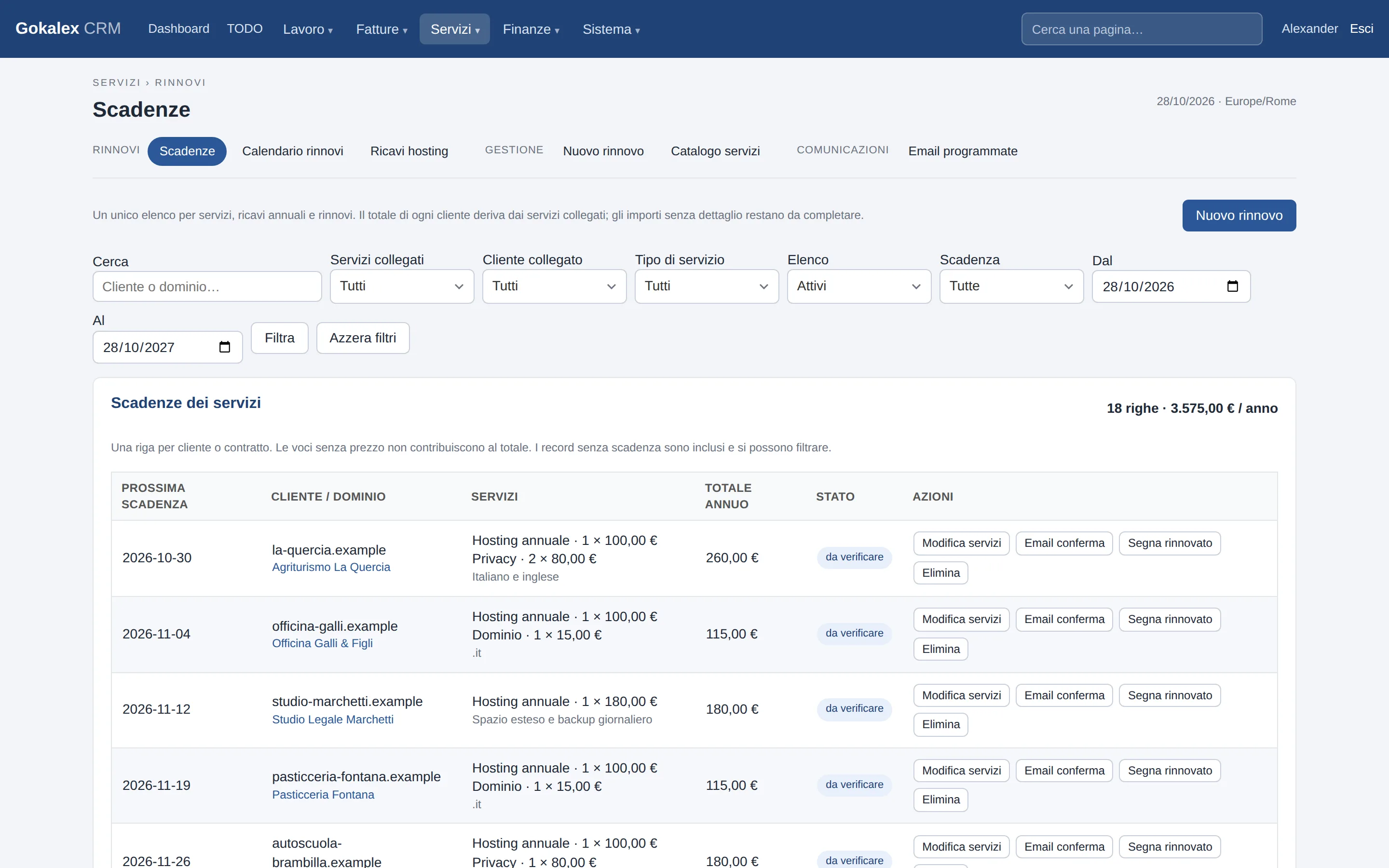Open the Fatture menu
Image resolution: width=1389 pixels, height=868 pixels.
pyautogui.click(x=381, y=29)
